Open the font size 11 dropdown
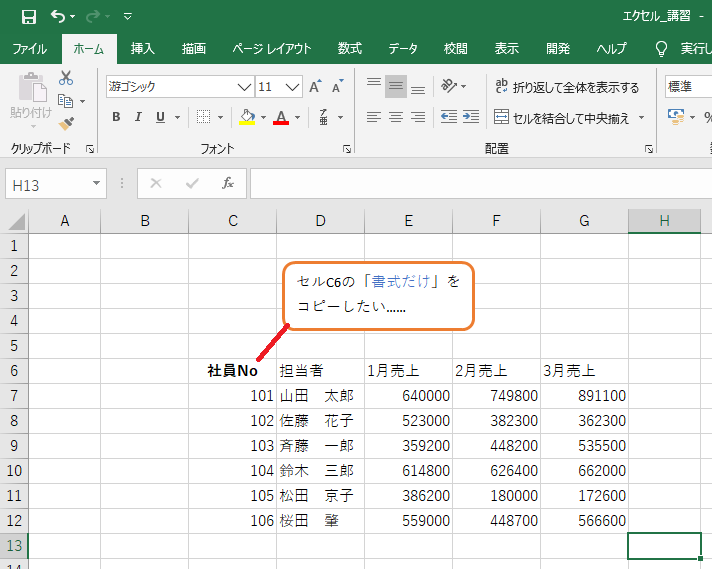The width and height of the screenshot is (712, 569). tap(292, 87)
